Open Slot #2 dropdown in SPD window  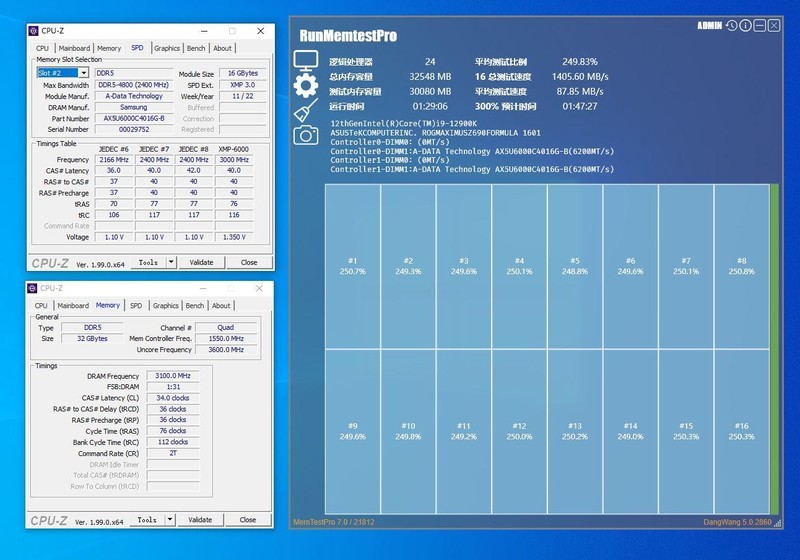coord(84,73)
